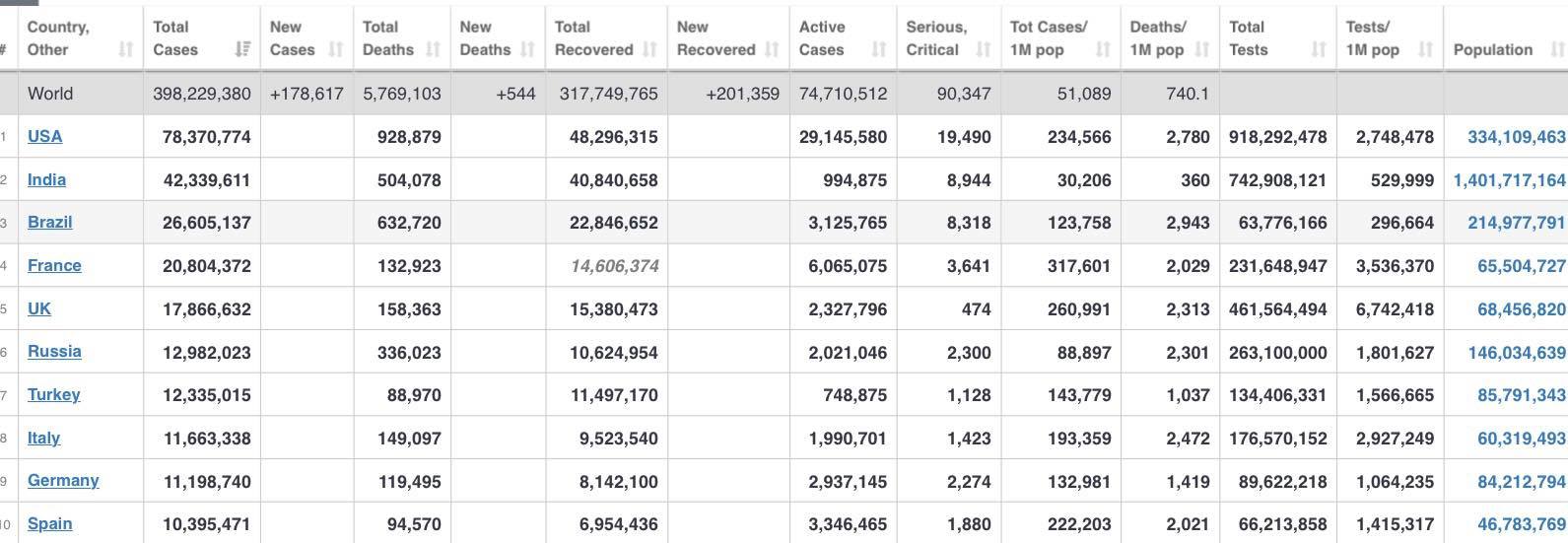The width and height of the screenshot is (1568, 543).
Task: Click Russia population 146,034,639 link
Action: click(x=1516, y=352)
